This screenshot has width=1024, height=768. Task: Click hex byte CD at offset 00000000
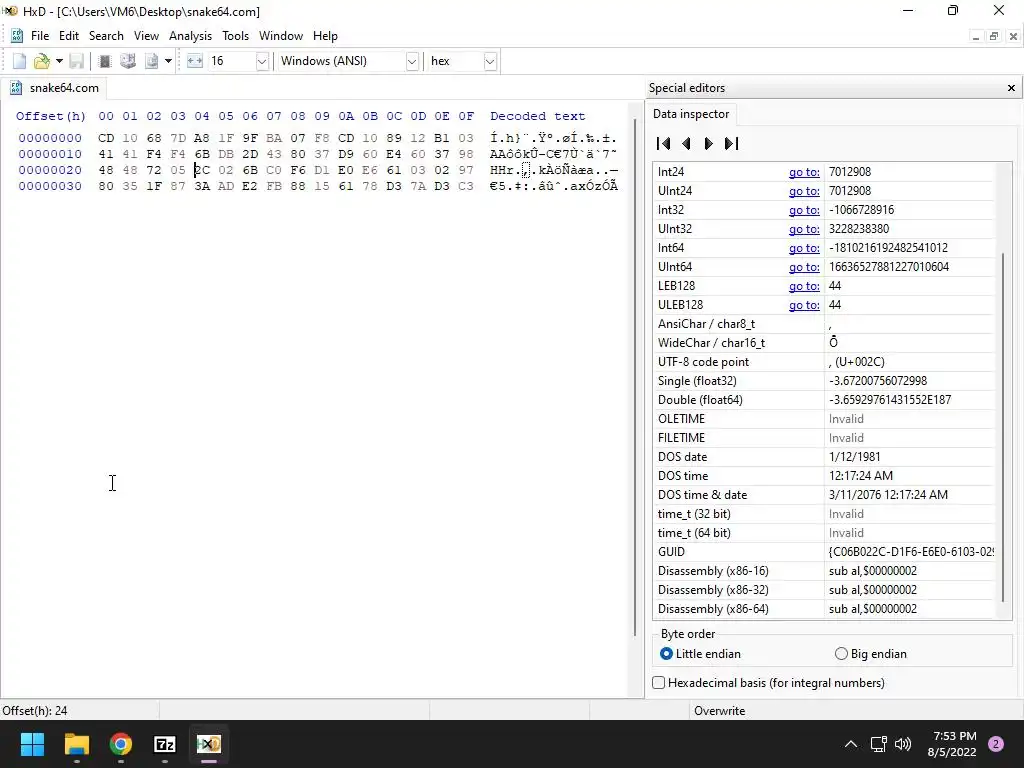click(x=106, y=138)
